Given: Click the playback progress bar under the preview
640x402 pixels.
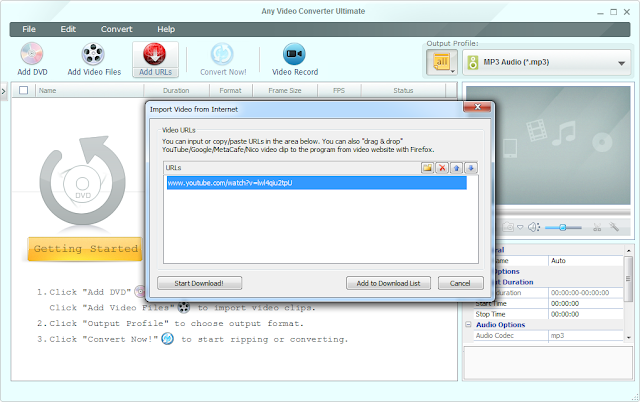Looking at the screenshot, I should click(x=564, y=213).
